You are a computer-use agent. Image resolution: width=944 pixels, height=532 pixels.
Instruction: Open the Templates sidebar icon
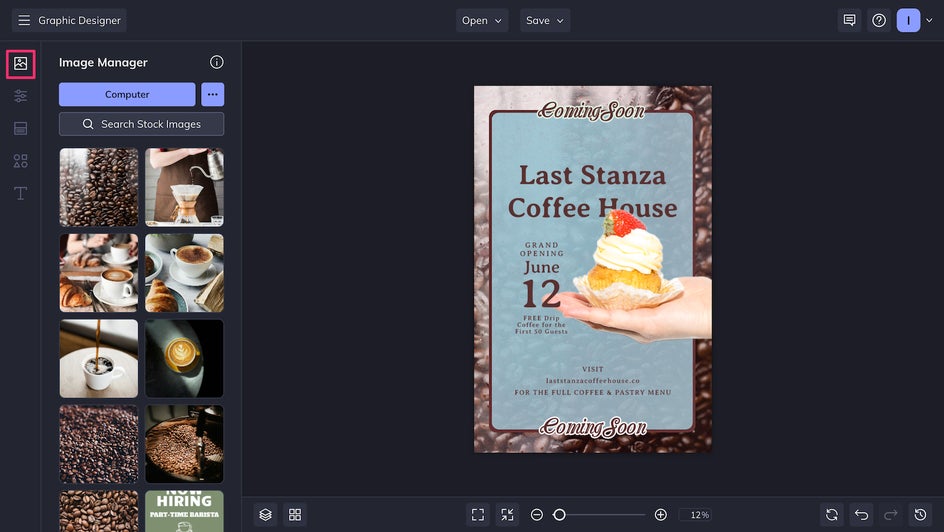(20, 128)
